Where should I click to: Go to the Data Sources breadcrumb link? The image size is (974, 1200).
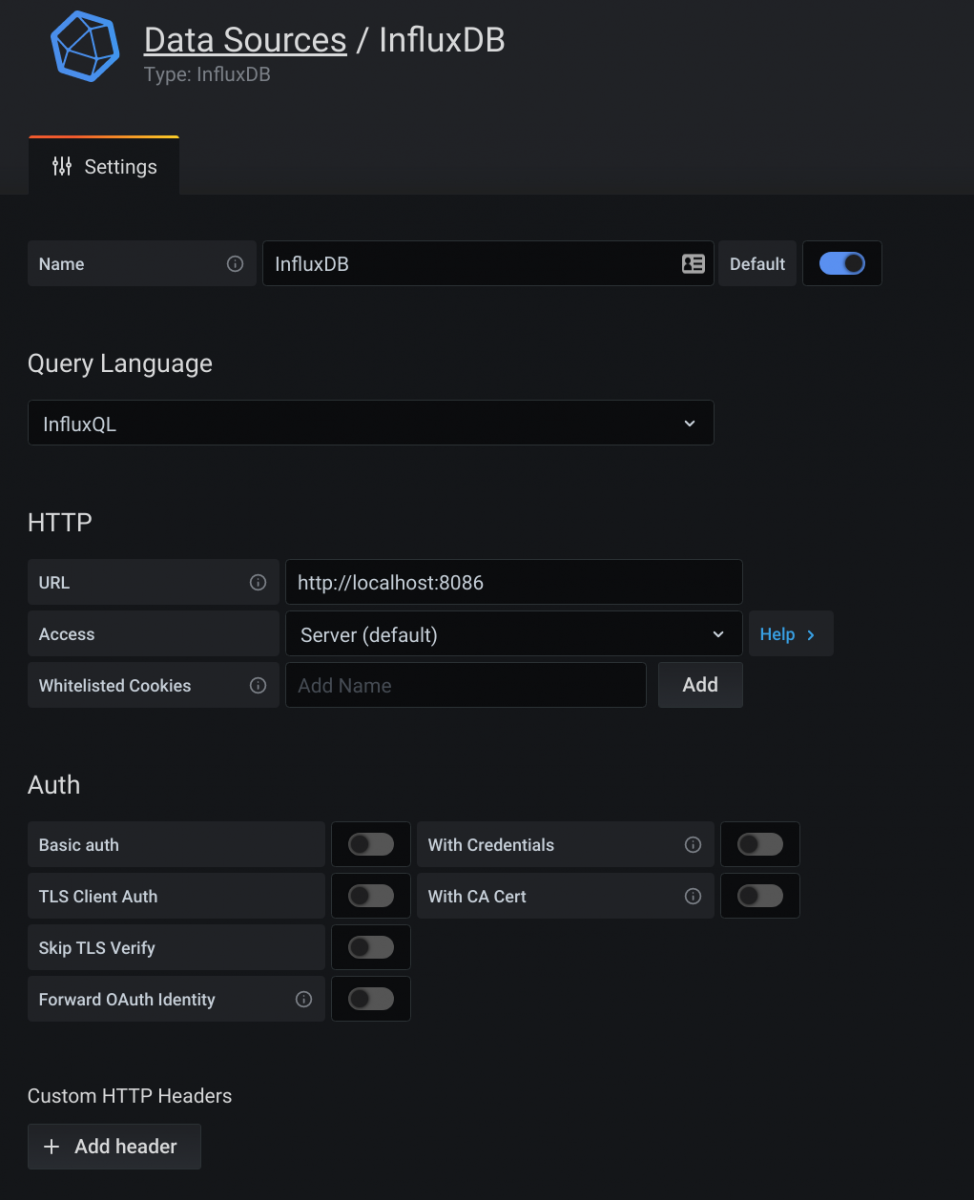[x=245, y=40]
